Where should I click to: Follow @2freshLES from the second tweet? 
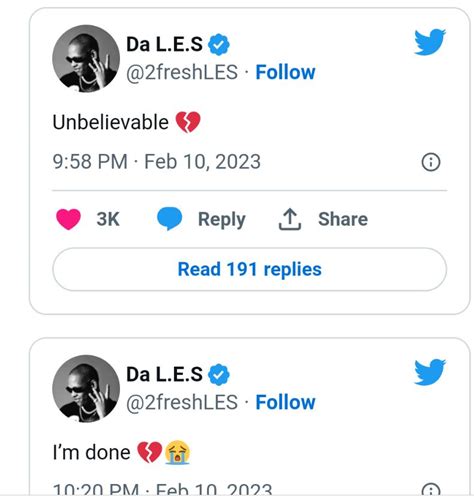[285, 402]
